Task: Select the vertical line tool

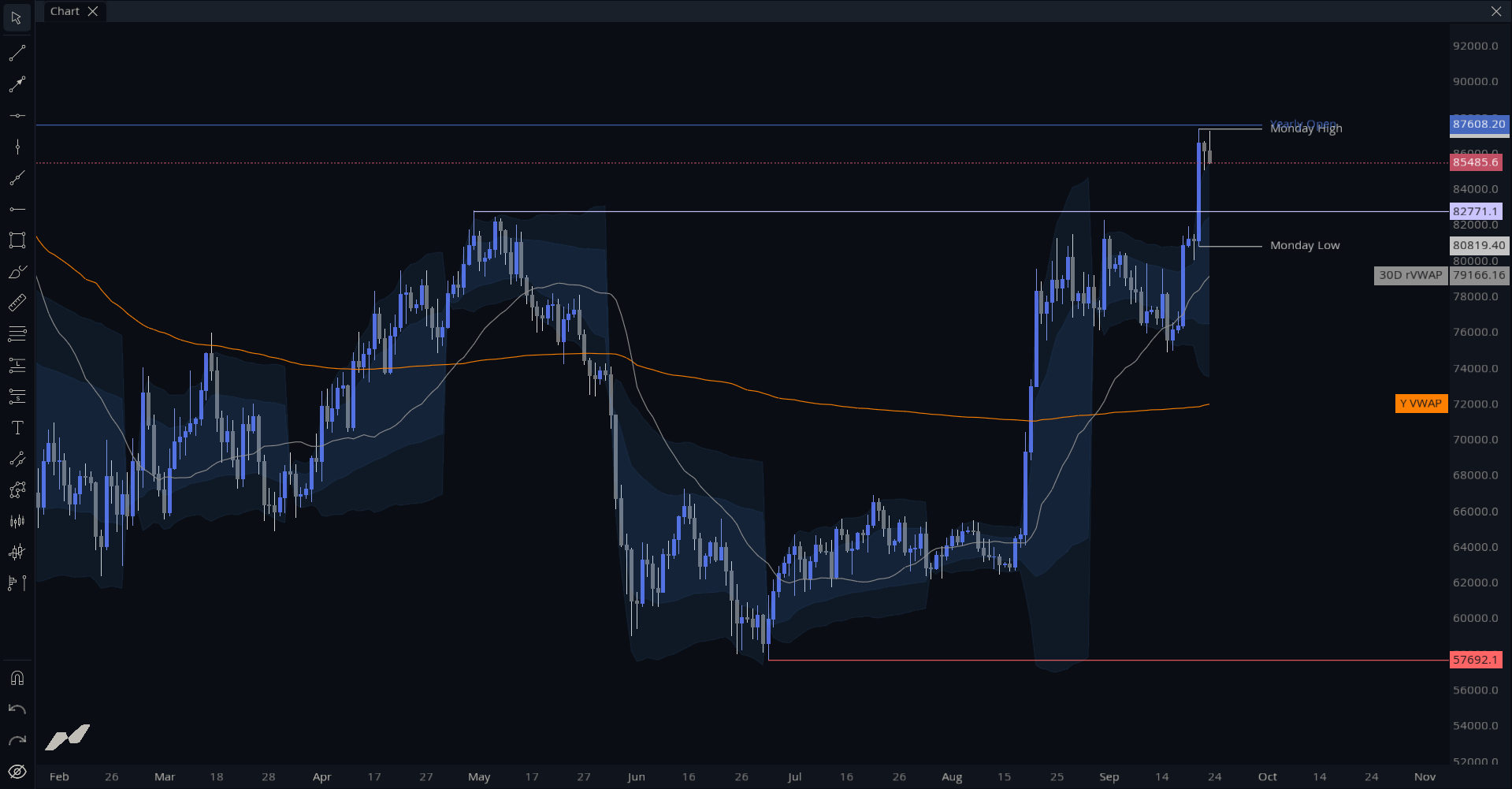Action: (x=17, y=147)
